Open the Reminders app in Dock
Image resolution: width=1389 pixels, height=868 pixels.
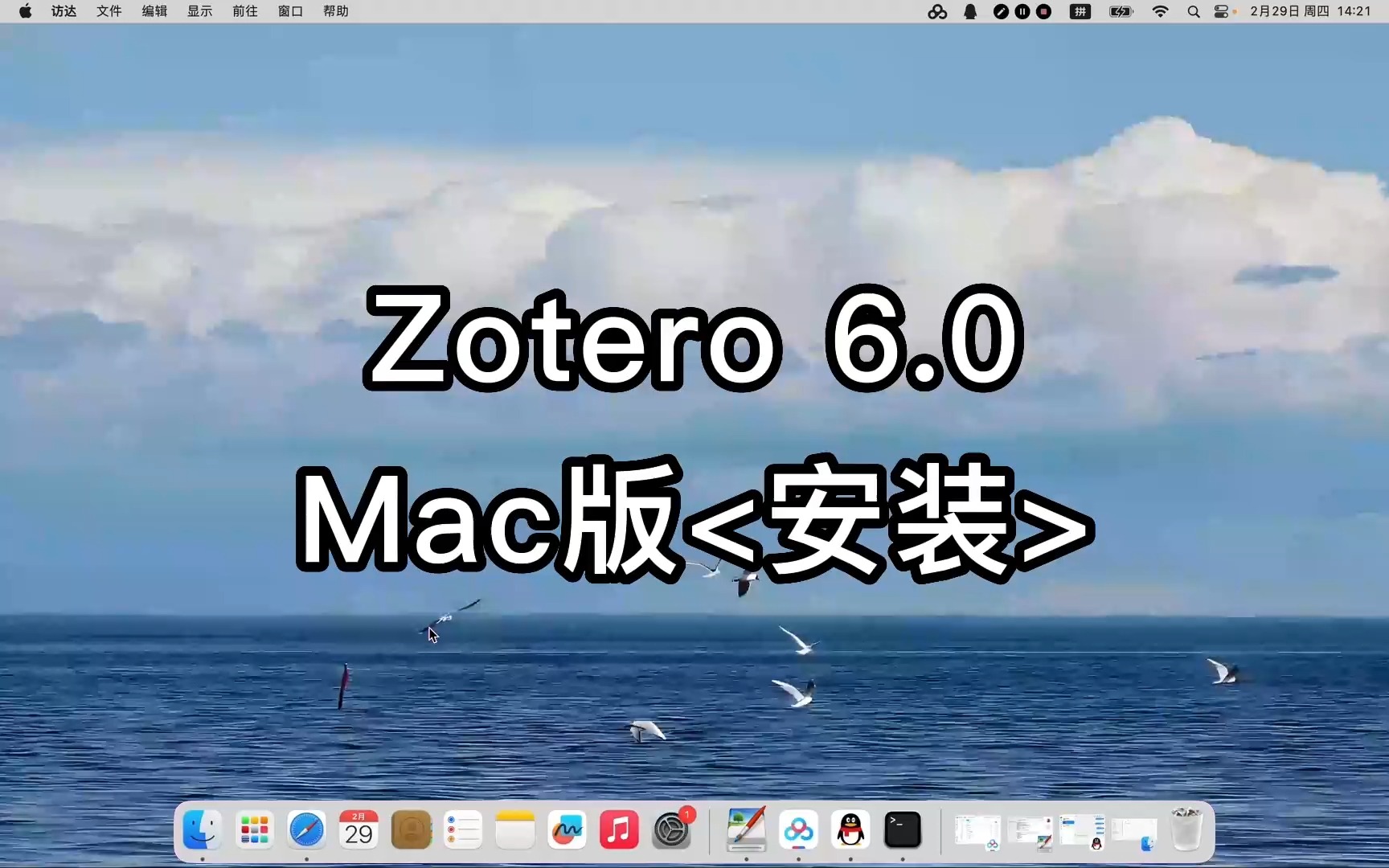[x=463, y=830]
